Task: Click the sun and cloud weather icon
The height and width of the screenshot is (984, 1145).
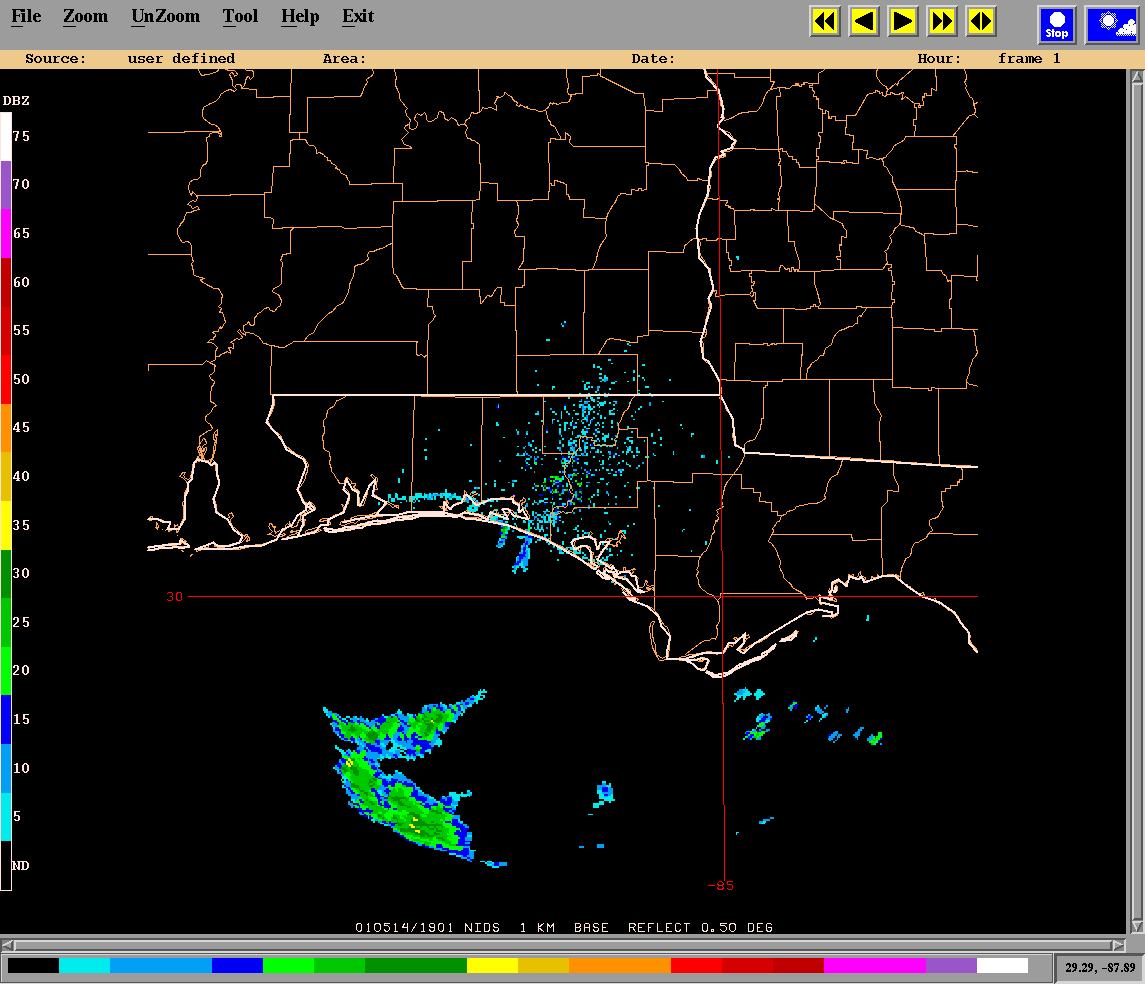Action: (x=1111, y=24)
